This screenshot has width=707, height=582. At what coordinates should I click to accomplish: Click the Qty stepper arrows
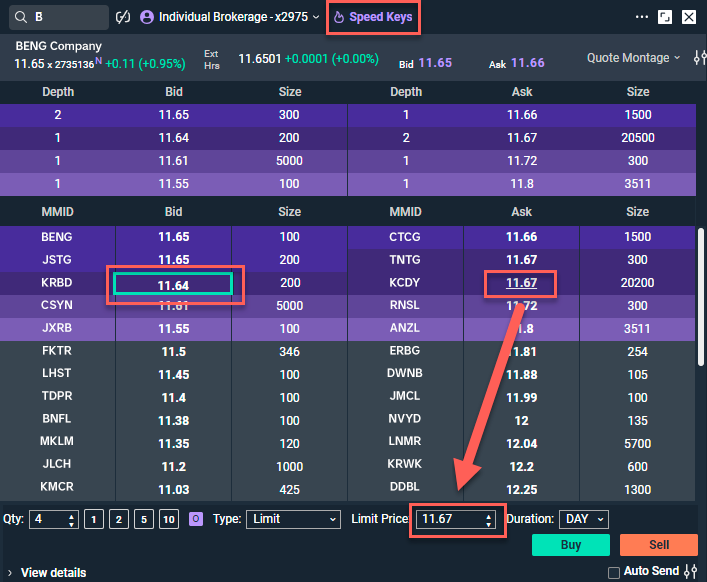tap(71, 520)
